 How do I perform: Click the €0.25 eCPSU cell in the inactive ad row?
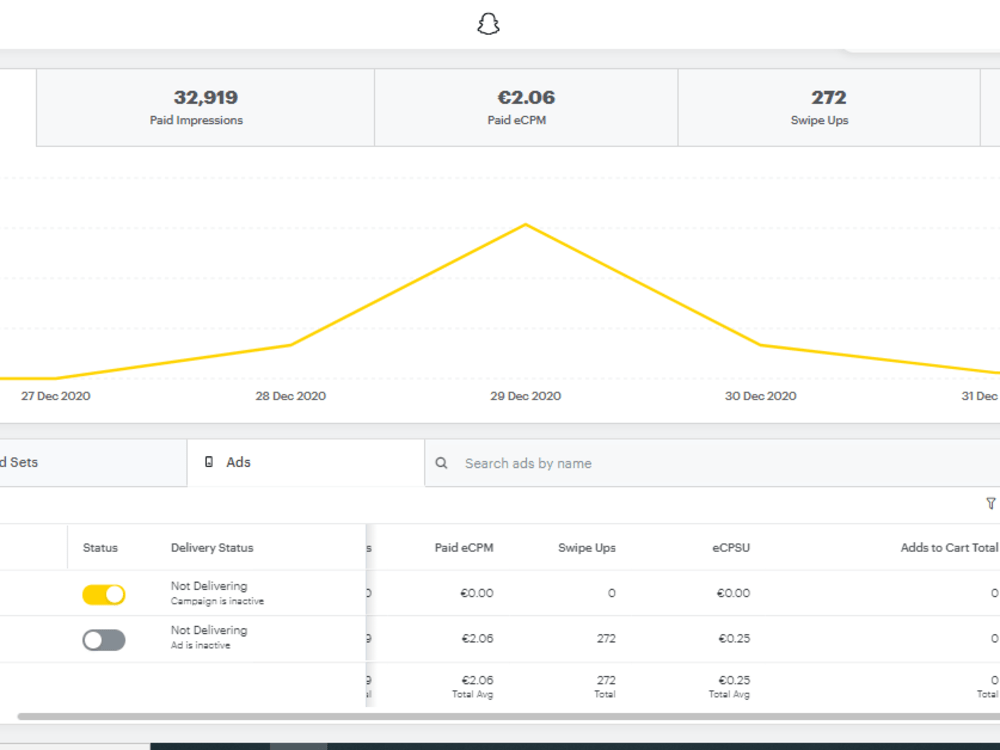(x=734, y=638)
